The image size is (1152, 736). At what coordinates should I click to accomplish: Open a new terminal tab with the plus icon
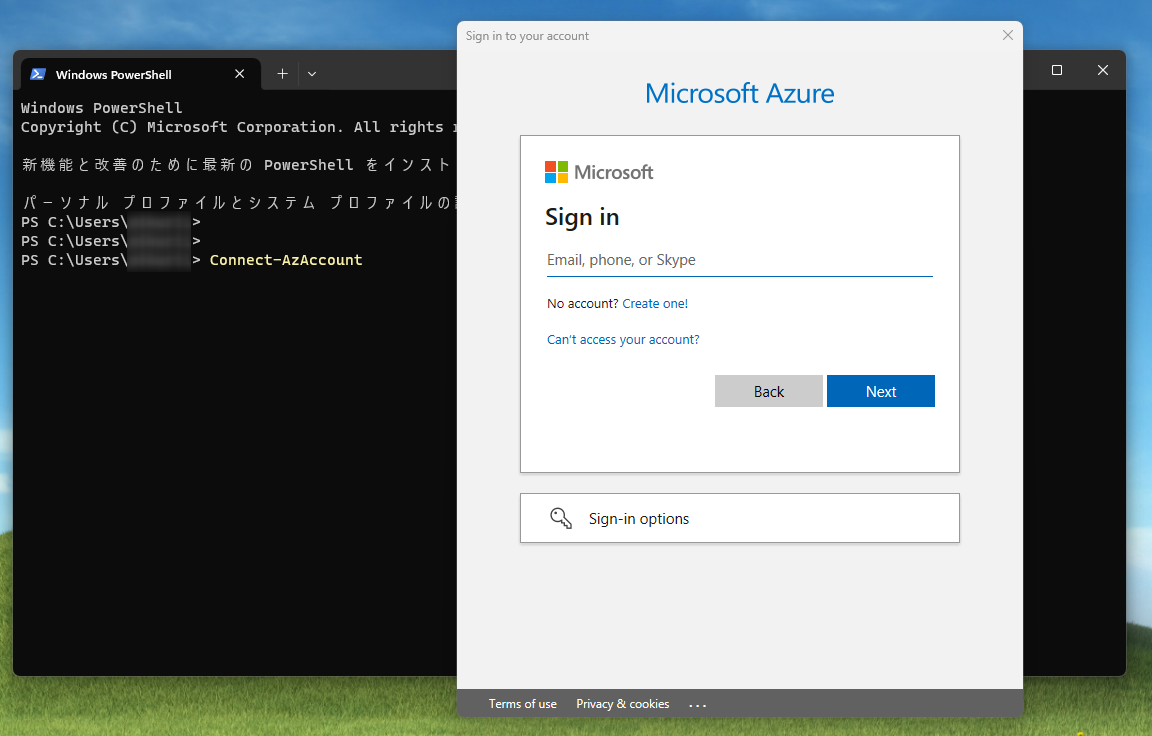pos(282,73)
